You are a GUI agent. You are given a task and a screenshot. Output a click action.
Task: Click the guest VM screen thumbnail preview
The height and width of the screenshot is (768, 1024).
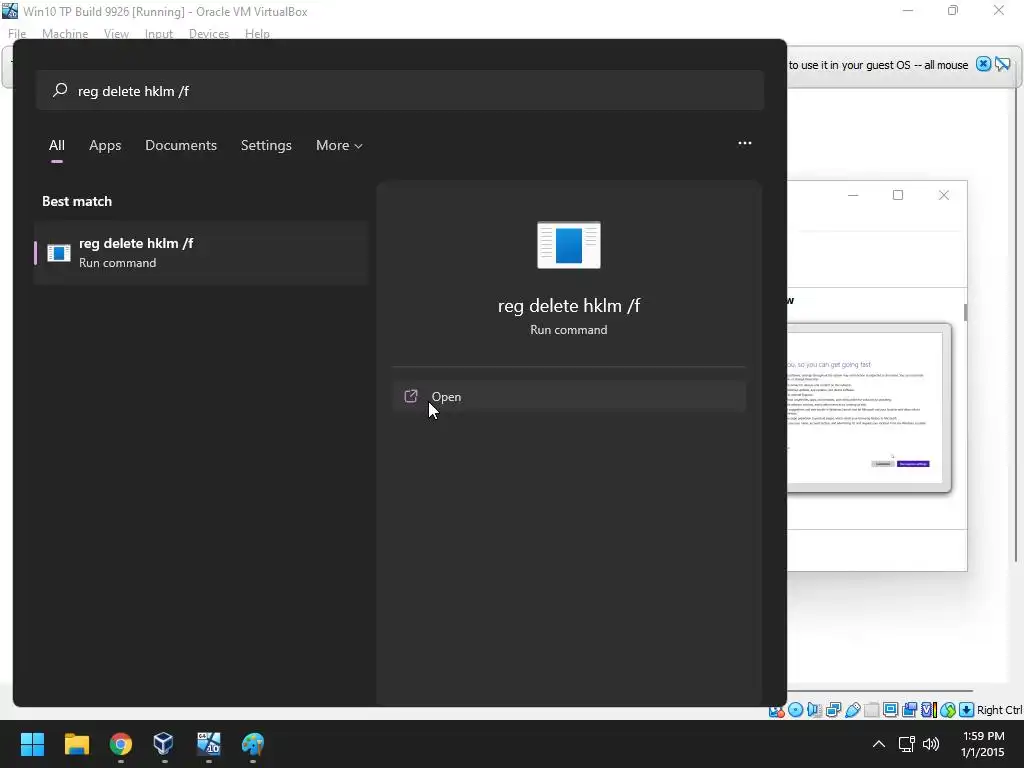(869, 408)
